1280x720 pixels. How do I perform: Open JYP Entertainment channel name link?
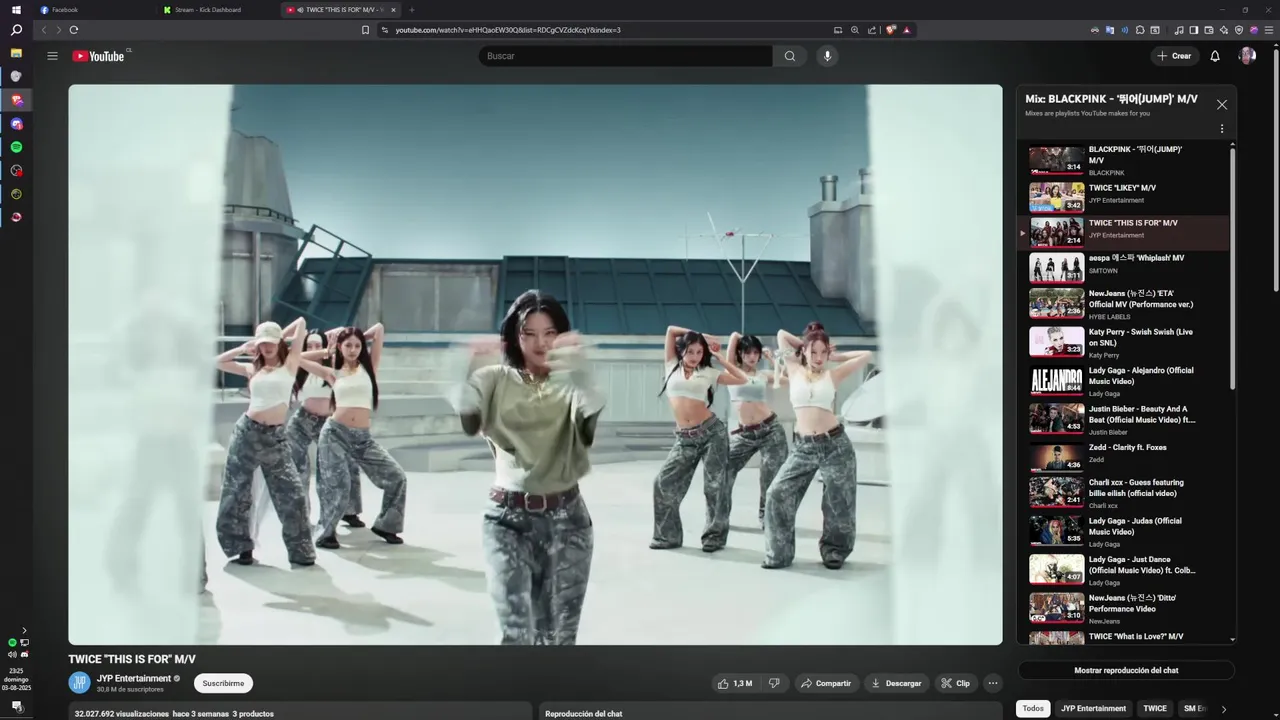[x=134, y=678]
